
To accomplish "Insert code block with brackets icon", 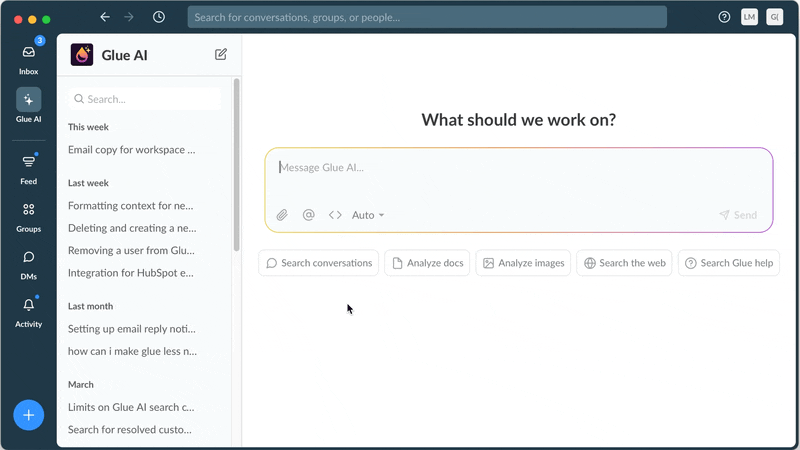I will [335, 215].
